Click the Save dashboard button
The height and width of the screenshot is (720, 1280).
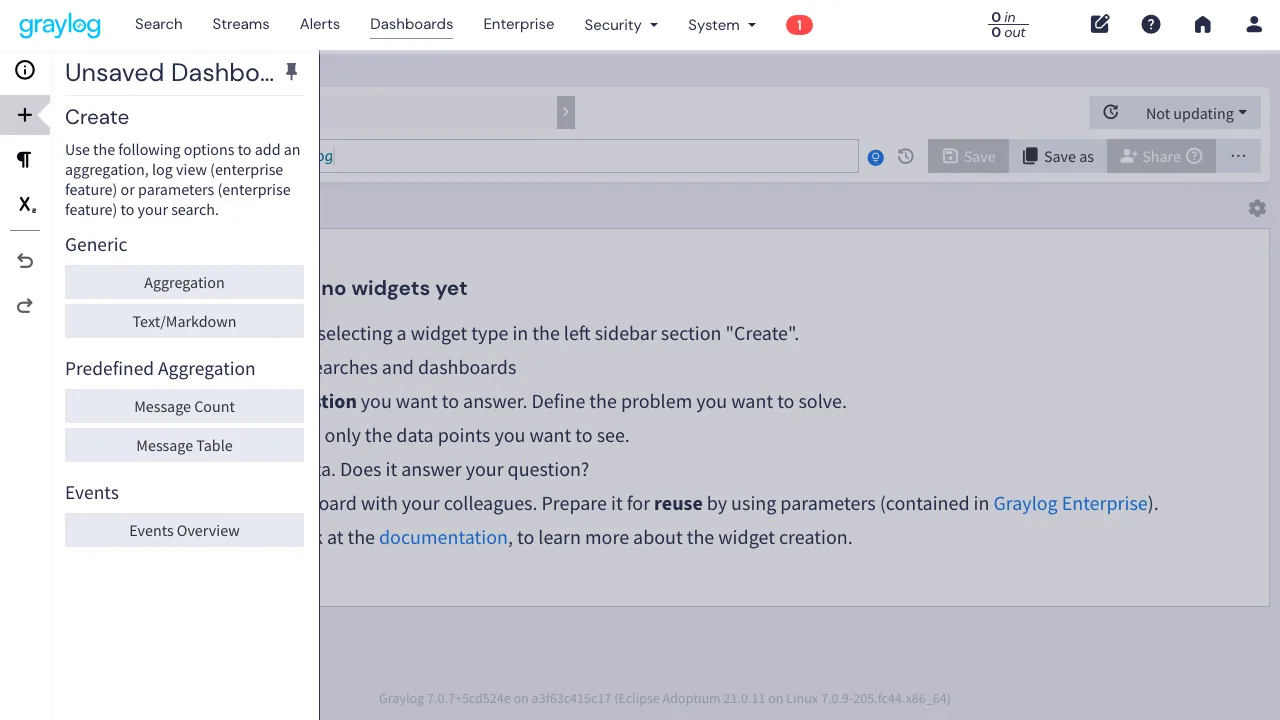tap(968, 156)
